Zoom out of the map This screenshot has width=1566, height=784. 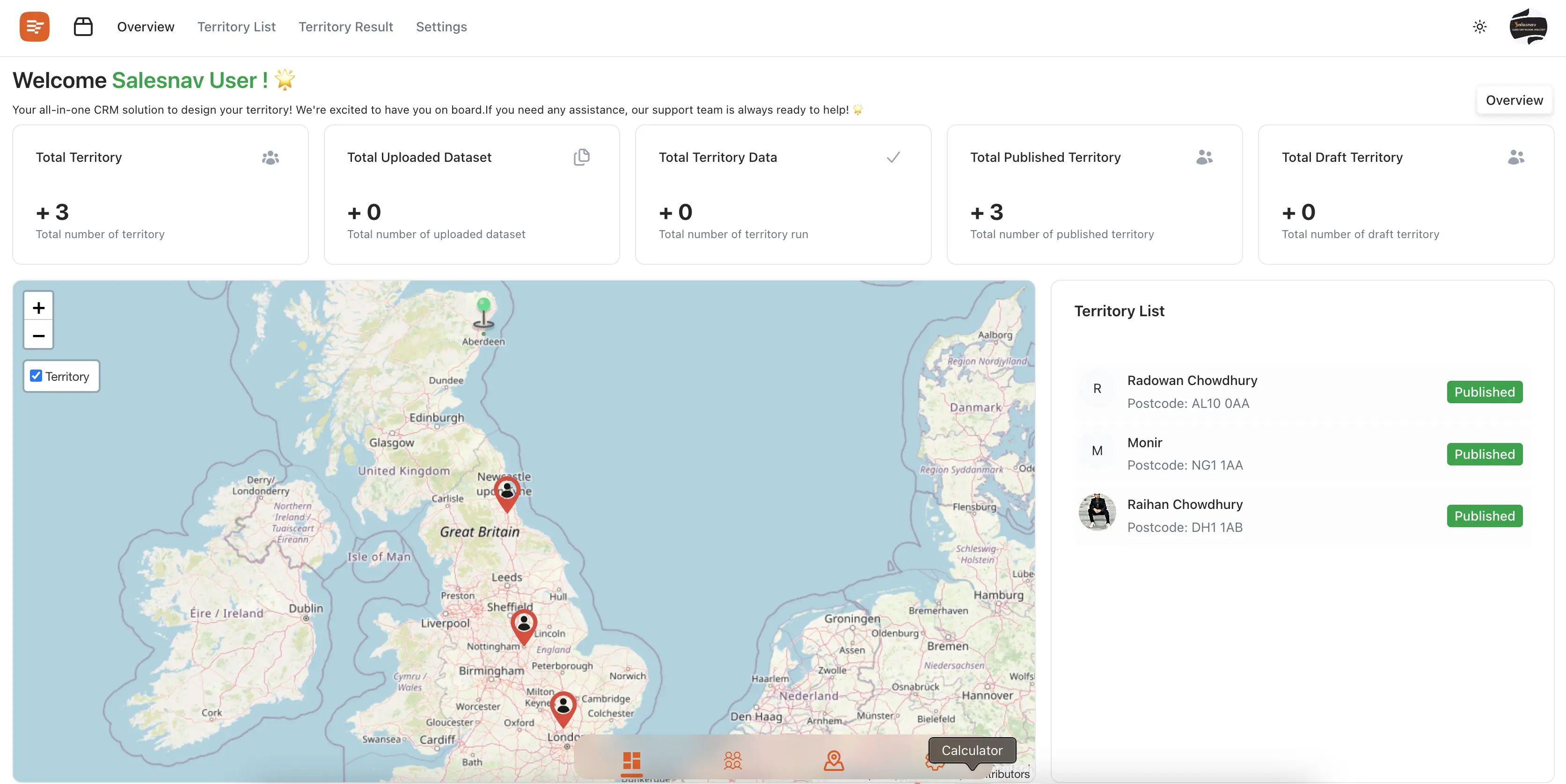[38, 335]
